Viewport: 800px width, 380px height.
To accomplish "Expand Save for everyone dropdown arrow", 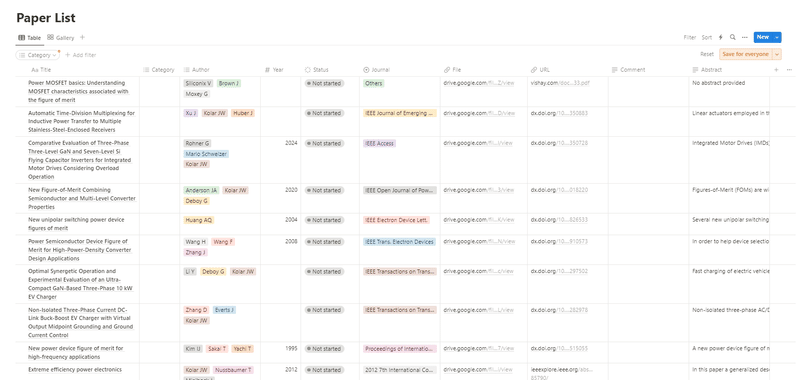I will [x=777, y=54].
